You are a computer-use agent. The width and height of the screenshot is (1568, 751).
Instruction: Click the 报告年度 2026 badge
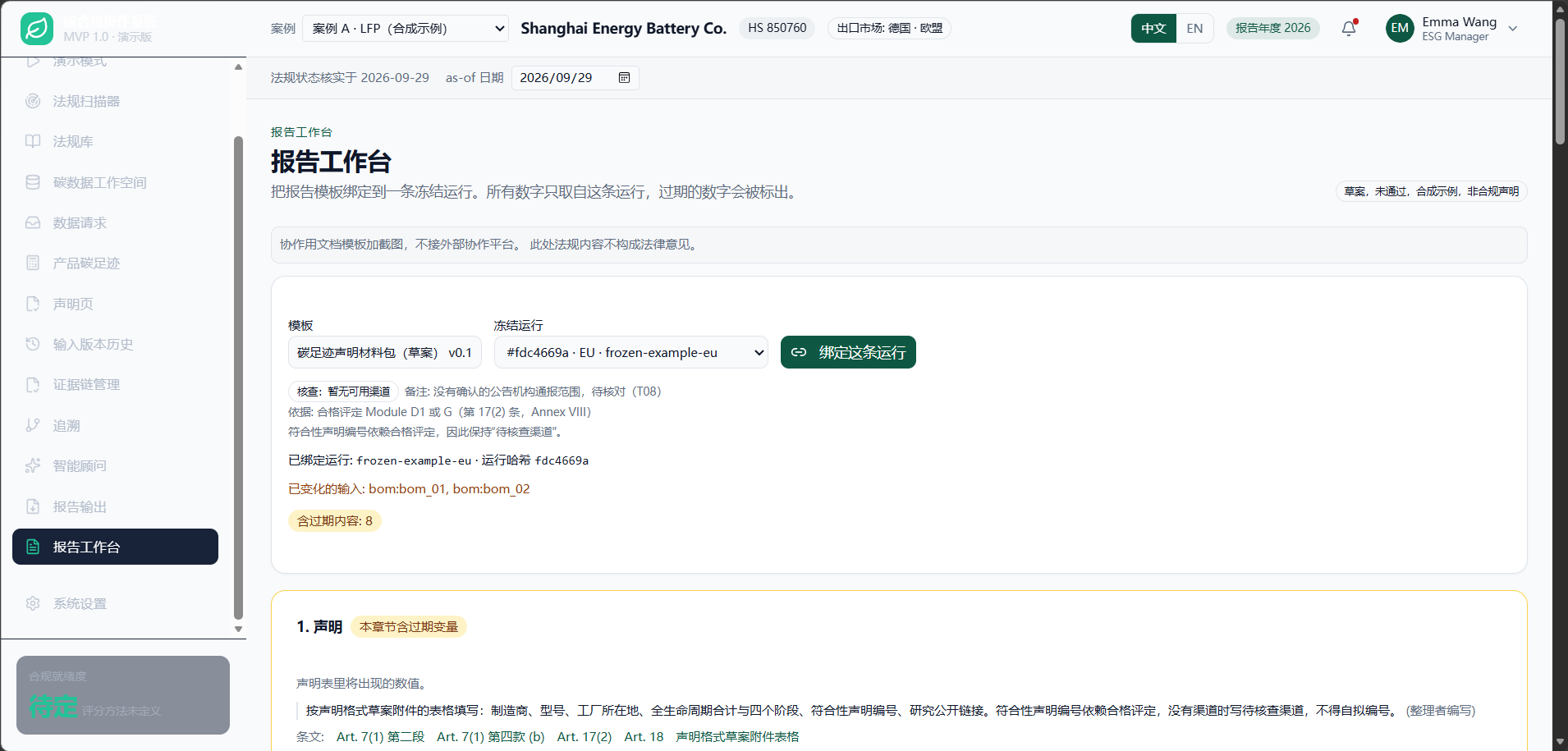tap(1272, 28)
